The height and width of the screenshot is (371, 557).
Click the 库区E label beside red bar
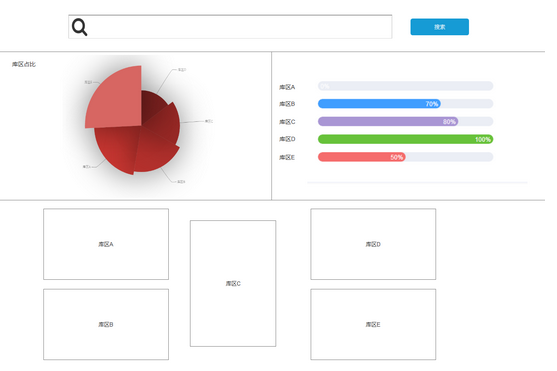pos(287,157)
